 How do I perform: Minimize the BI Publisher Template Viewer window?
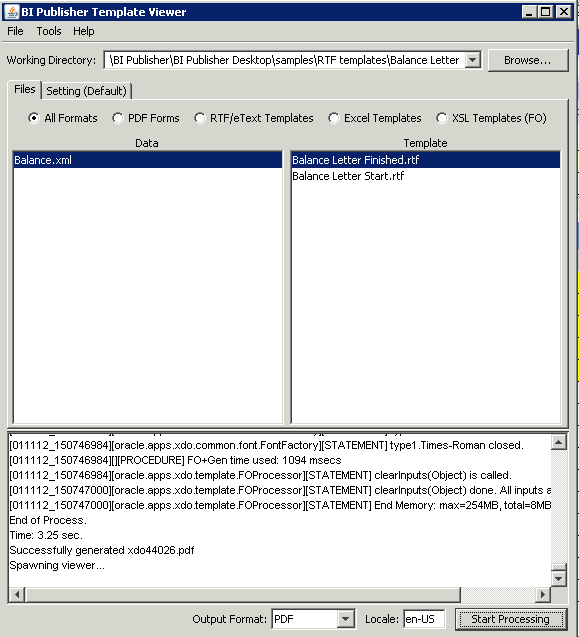click(x=529, y=12)
